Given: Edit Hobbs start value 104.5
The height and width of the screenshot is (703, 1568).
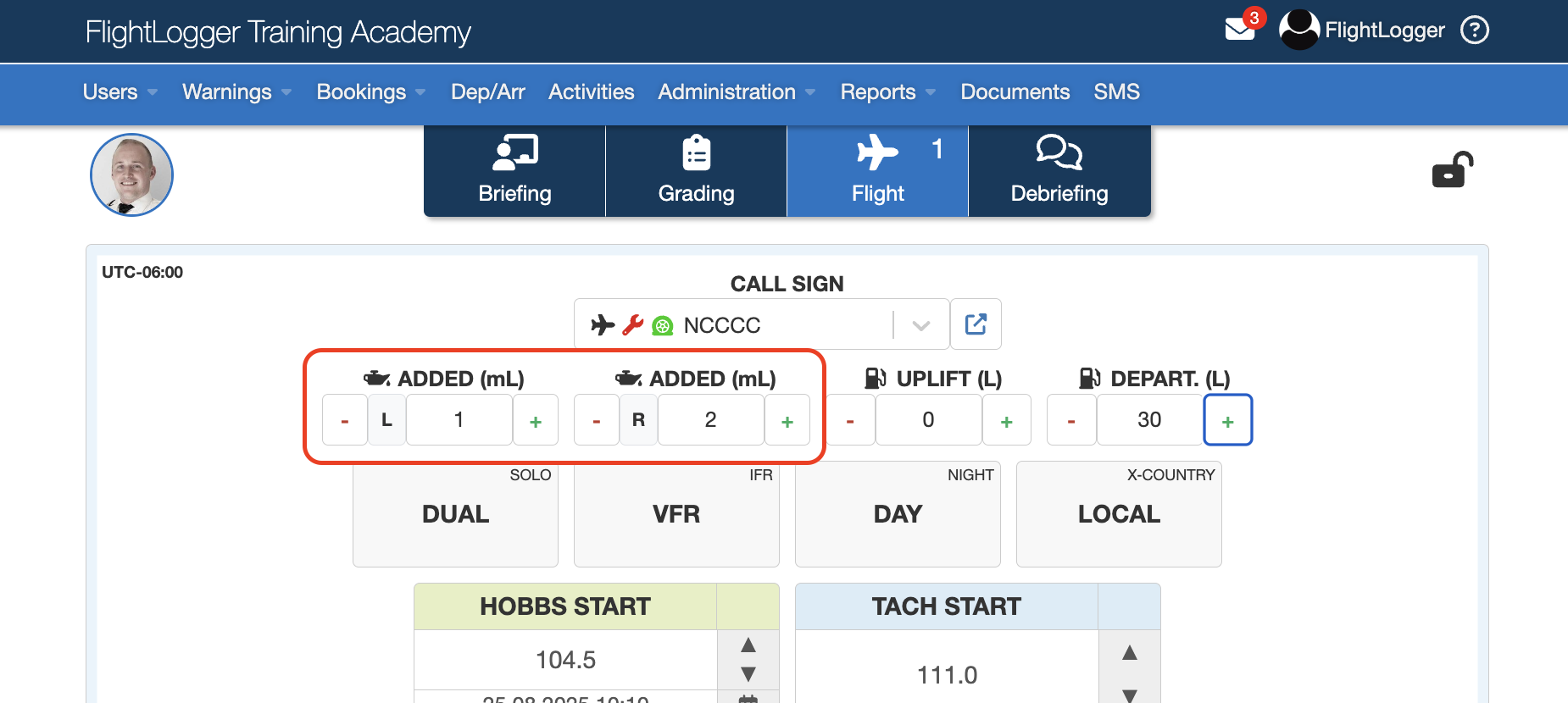Looking at the screenshot, I should pyautogui.click(x=565, y=660).
